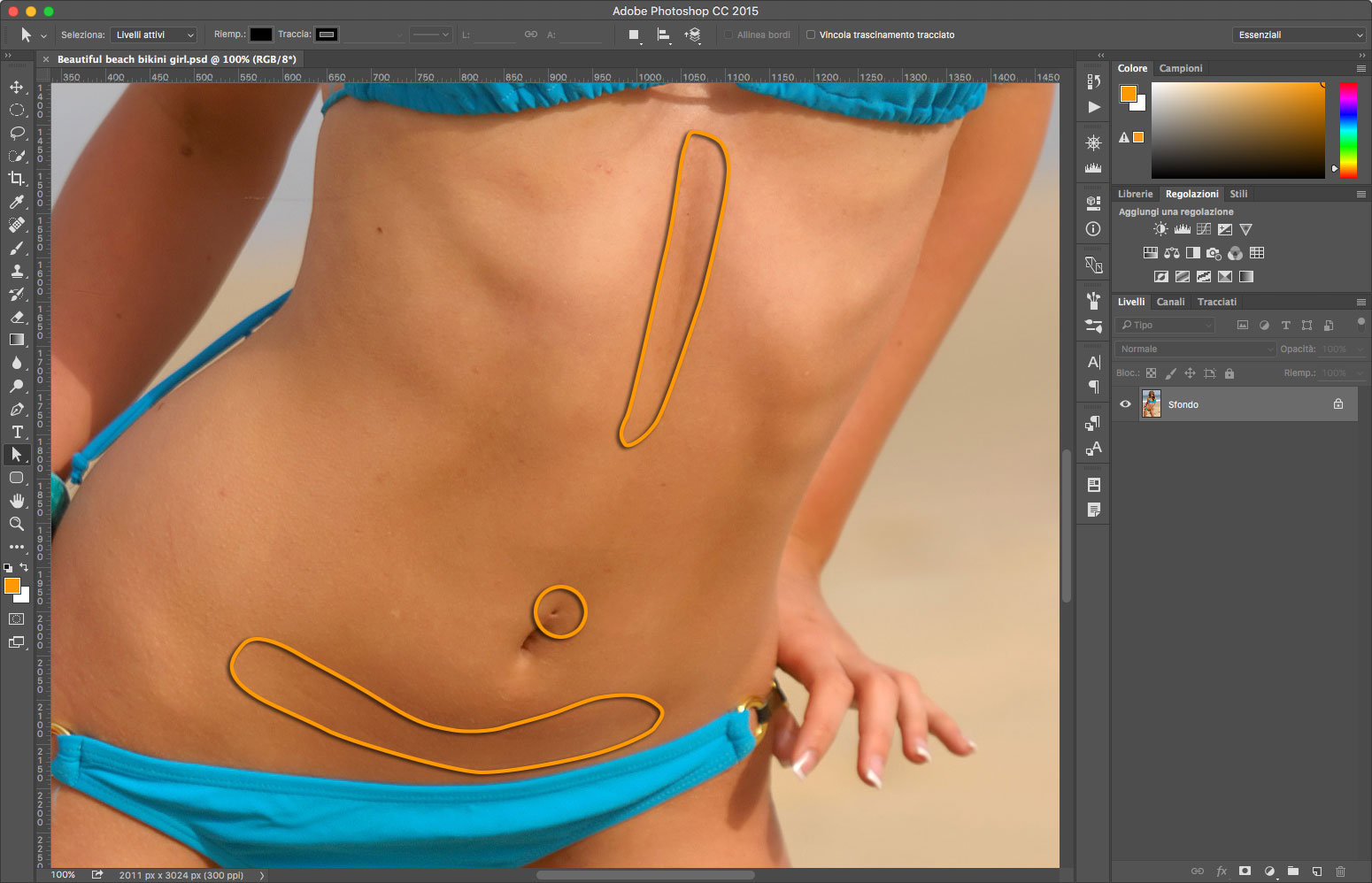Open tool preset picker arrow
Screen dimensions: 1372x883
(x=43, y=35)
